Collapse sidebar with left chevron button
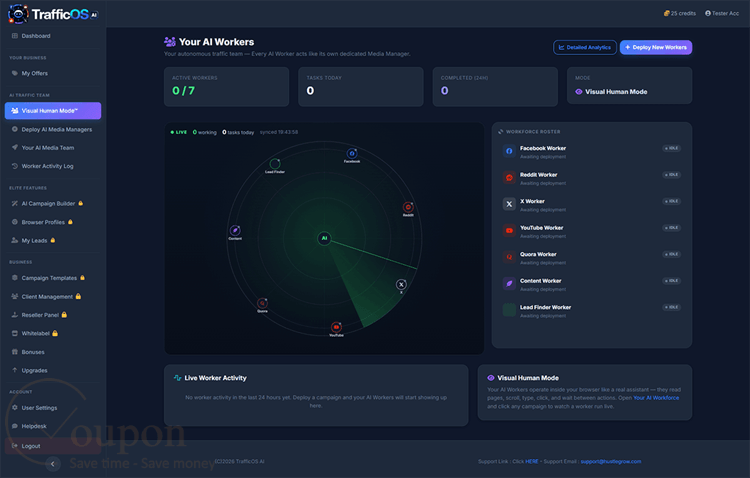 tap(53, 463)
